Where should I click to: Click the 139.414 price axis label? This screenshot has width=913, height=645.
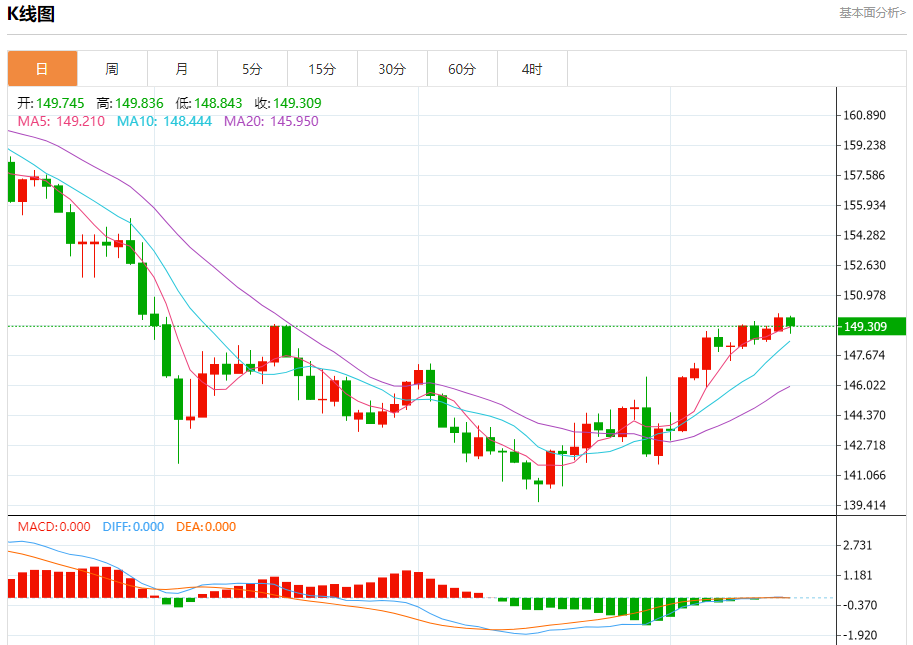pos(865,505)
